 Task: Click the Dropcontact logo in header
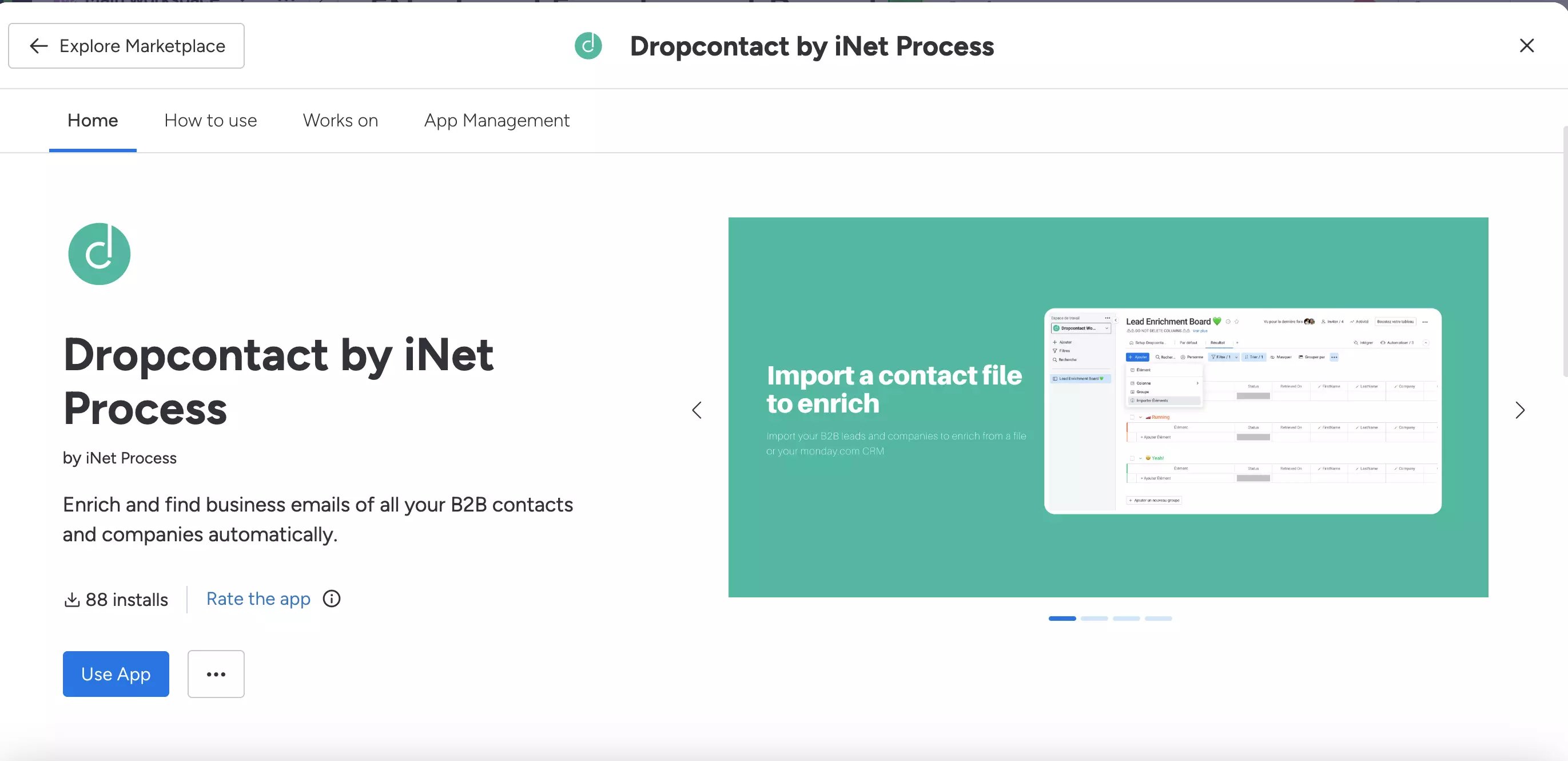588,46
